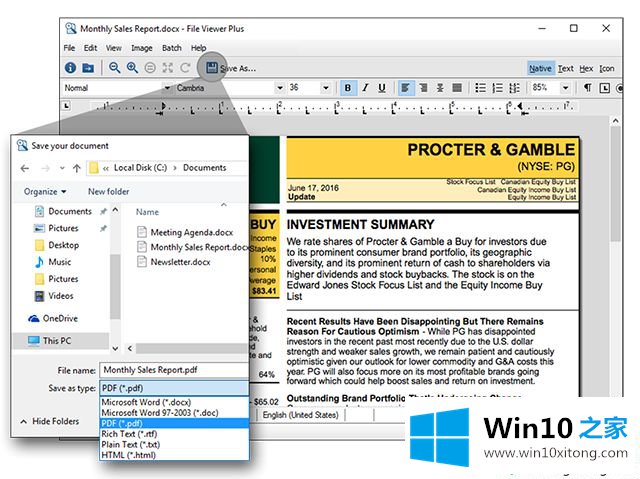640x479 pixels.
Task: Open recent locations dropdown arrow in dialog
Action: click(62, 168)
